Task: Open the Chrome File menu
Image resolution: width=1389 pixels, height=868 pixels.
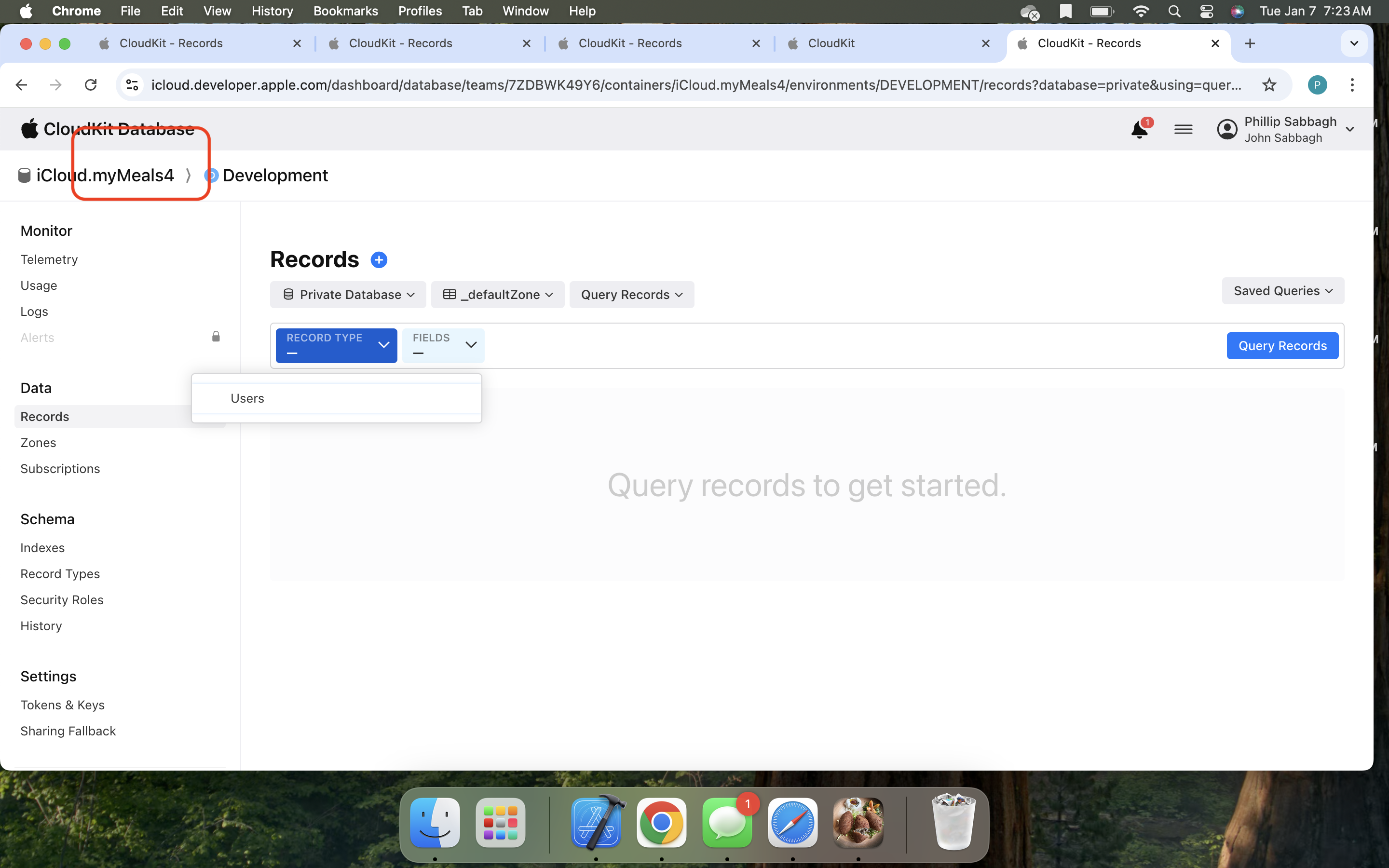Action: 130,12
